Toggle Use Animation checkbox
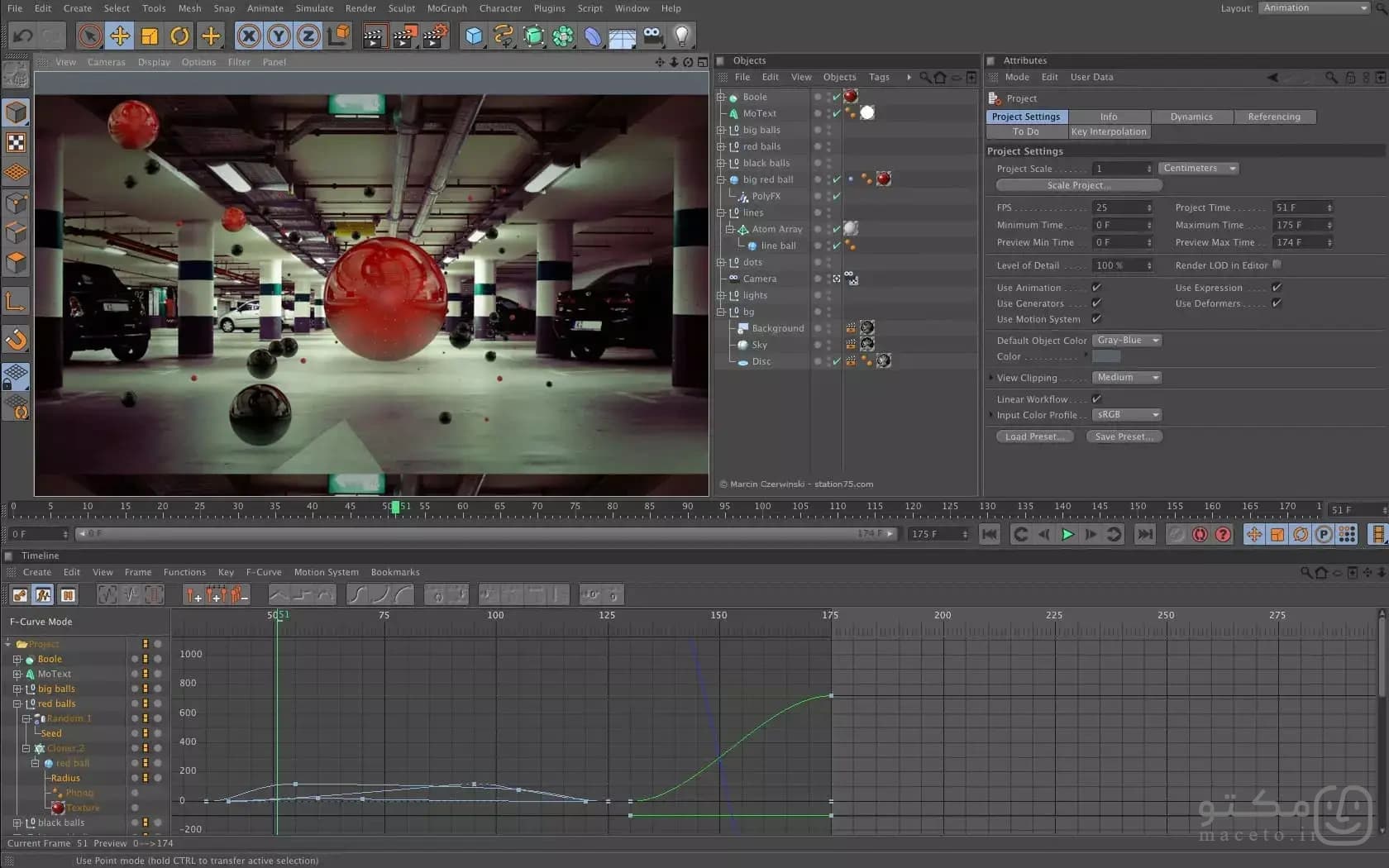This screenshot has height=868, width=1389. pyautogui.click(x=1097, y=288)
